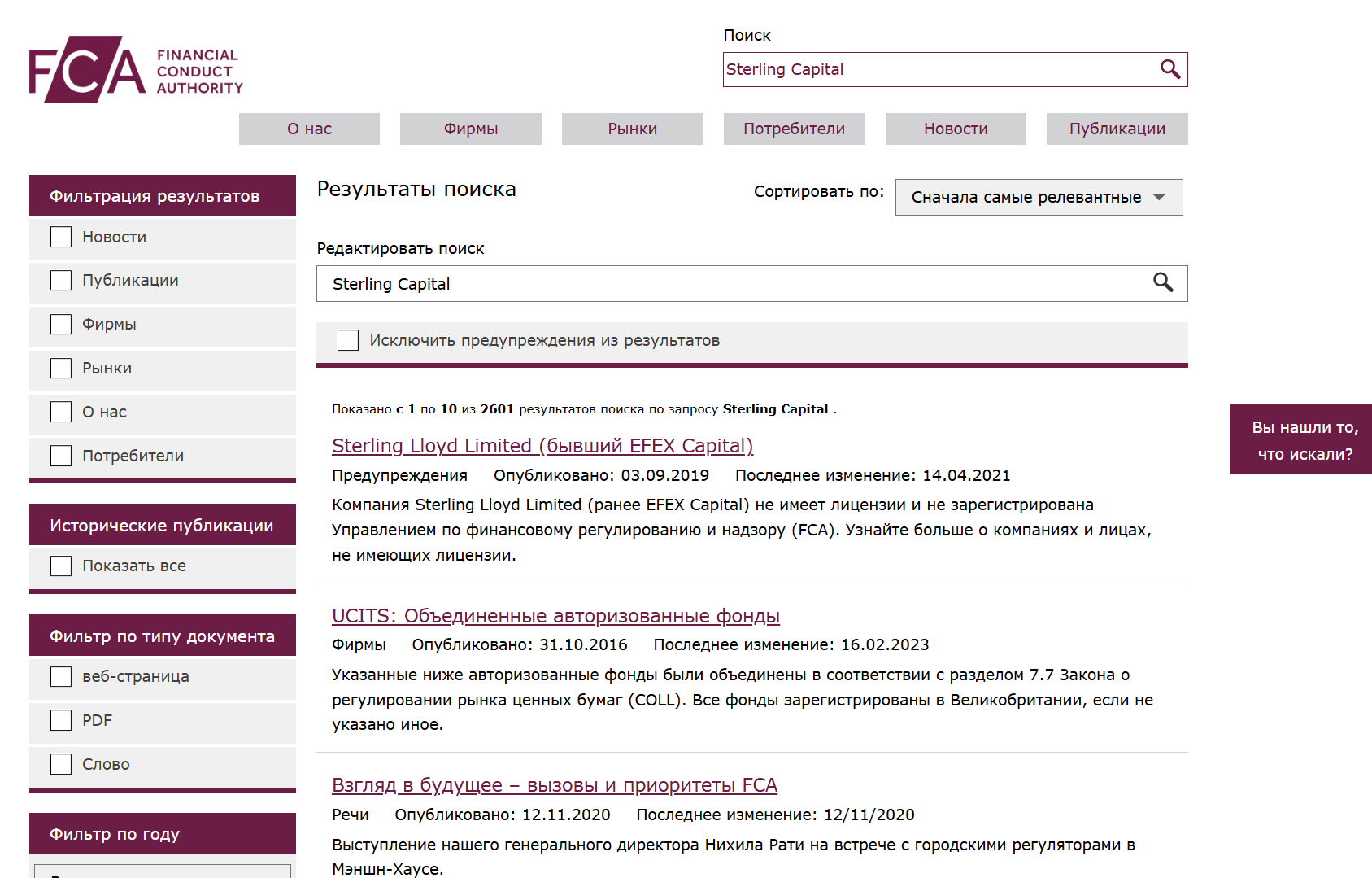Enable the PDF document type filter

click(61, 720)
